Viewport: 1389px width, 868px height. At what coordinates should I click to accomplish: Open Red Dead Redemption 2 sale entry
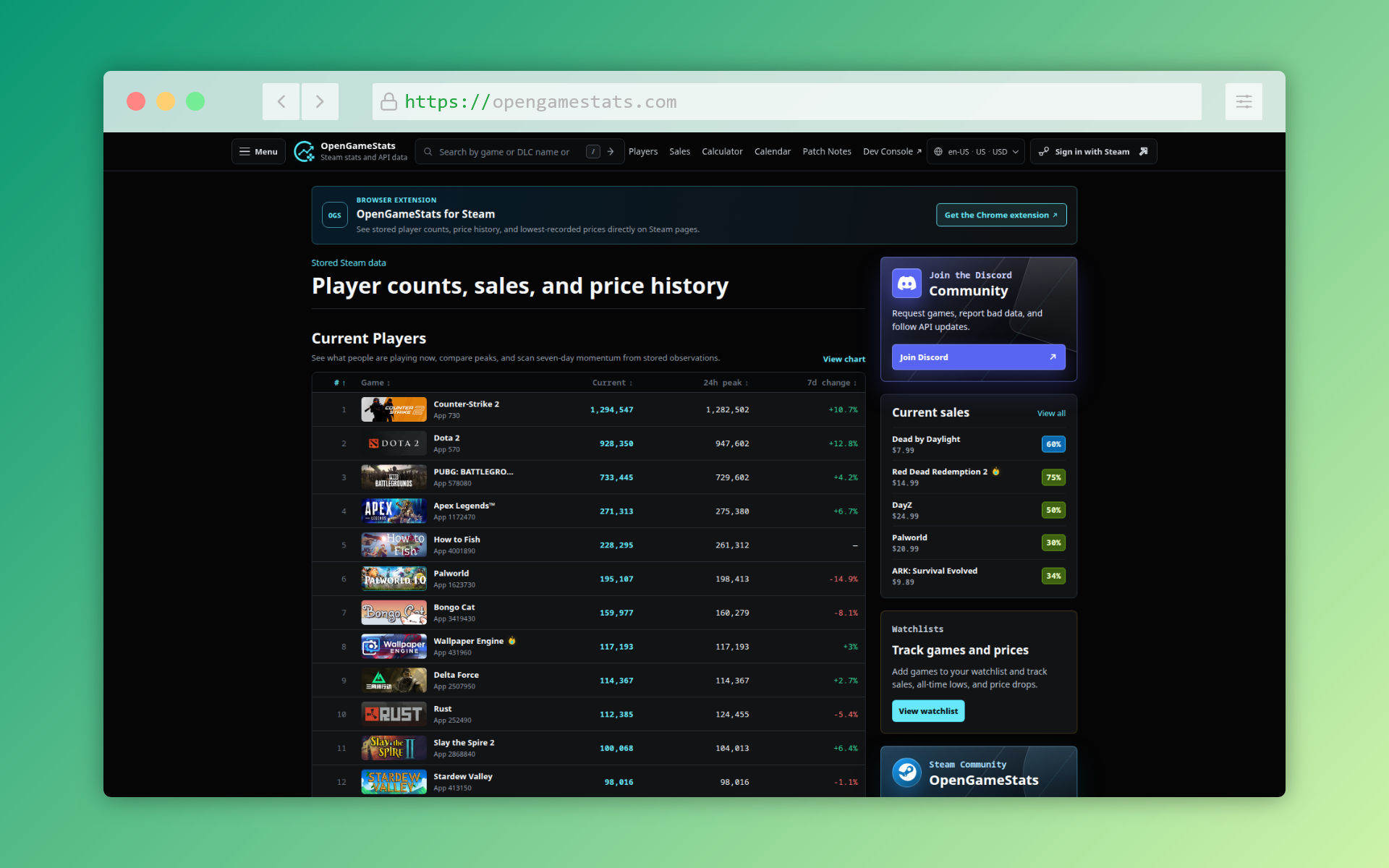coord(978,477)
